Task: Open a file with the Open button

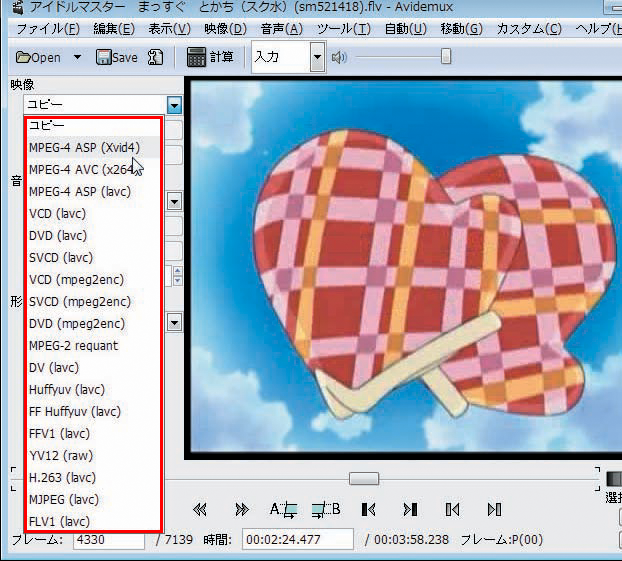Action: point(38,58)
